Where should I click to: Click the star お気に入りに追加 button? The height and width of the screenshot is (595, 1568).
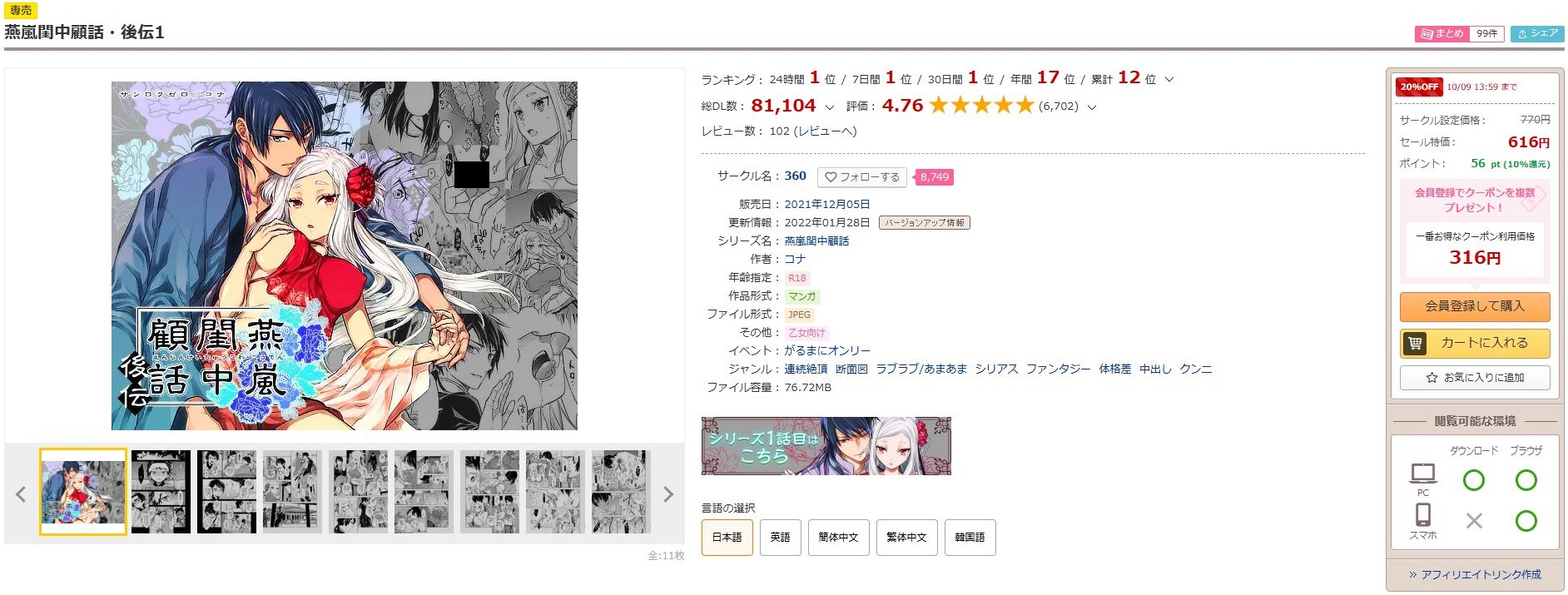(x=1475, y=378)
